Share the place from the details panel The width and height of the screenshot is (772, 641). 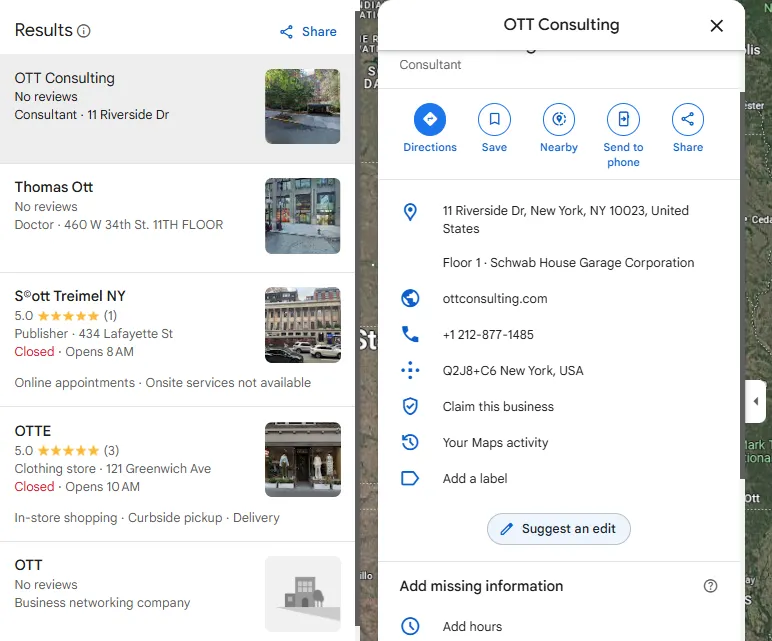pos(687,120)
